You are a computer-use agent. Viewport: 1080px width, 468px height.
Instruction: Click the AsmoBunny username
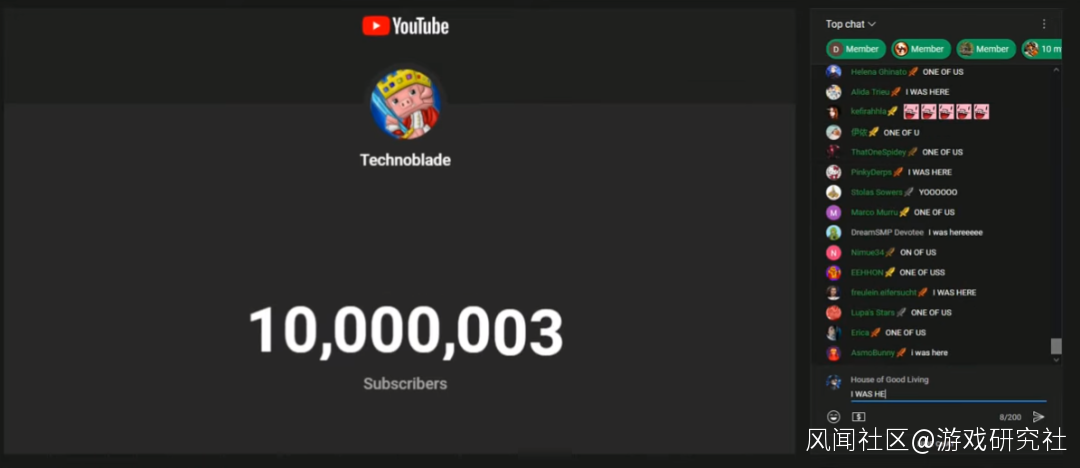click(x=872, y=353)
